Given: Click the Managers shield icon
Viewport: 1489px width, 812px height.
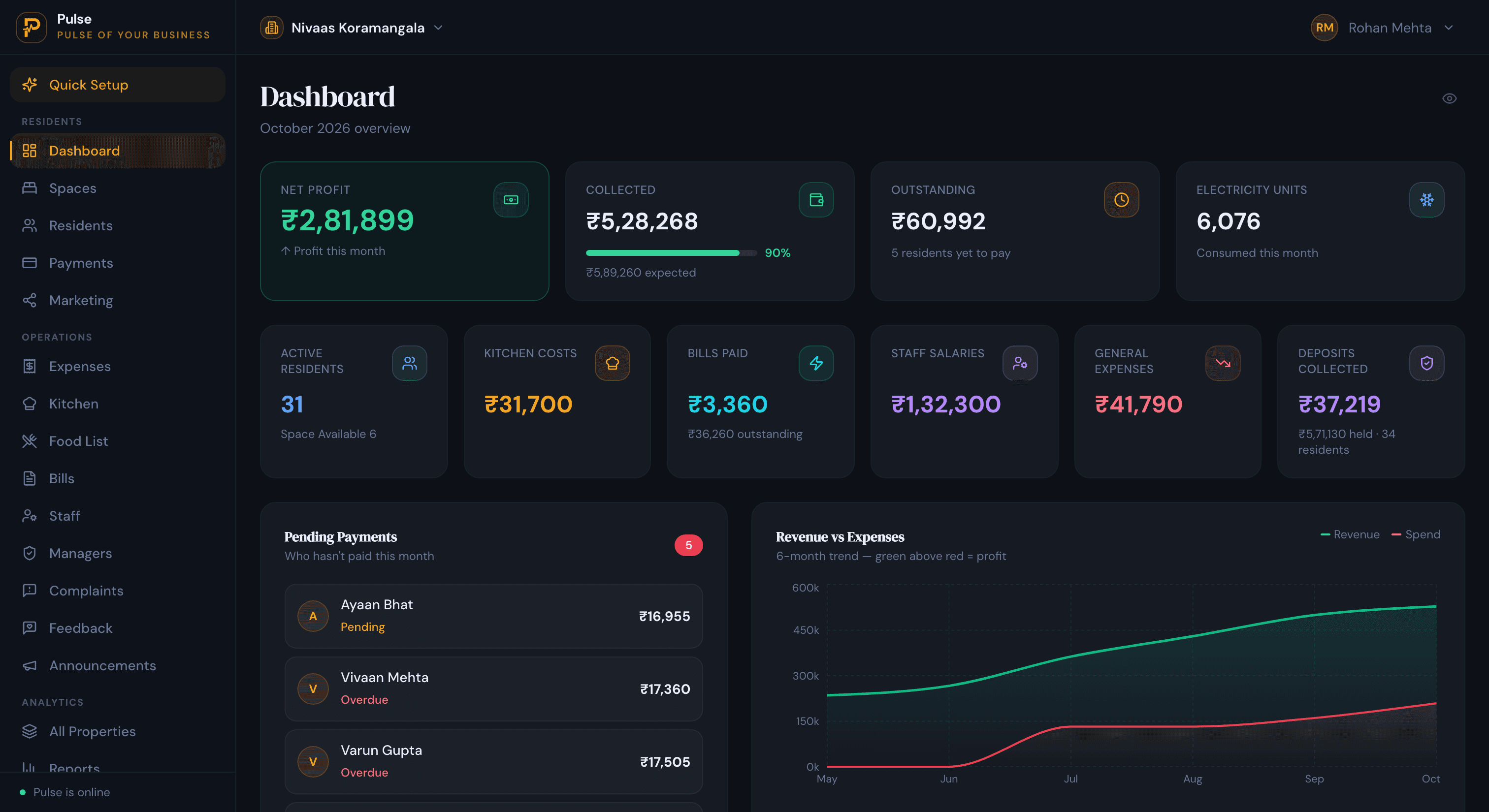Looking at the screenshot, I should [x=30, y=553].
